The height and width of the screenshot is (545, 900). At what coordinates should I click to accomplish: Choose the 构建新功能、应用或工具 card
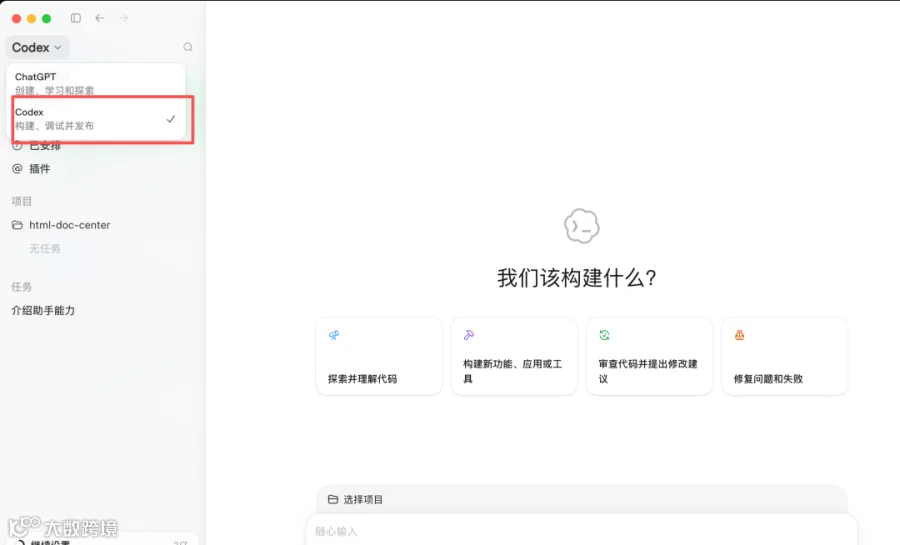click(x=514, y=356)
